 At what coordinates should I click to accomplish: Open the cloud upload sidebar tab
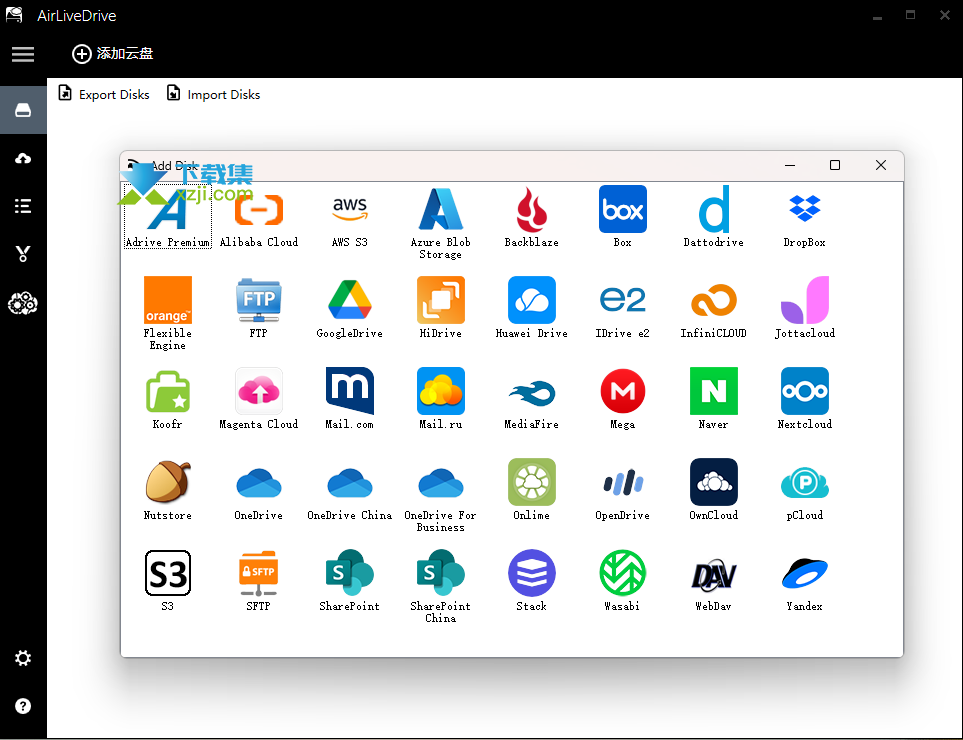click(x=23, y=158)
